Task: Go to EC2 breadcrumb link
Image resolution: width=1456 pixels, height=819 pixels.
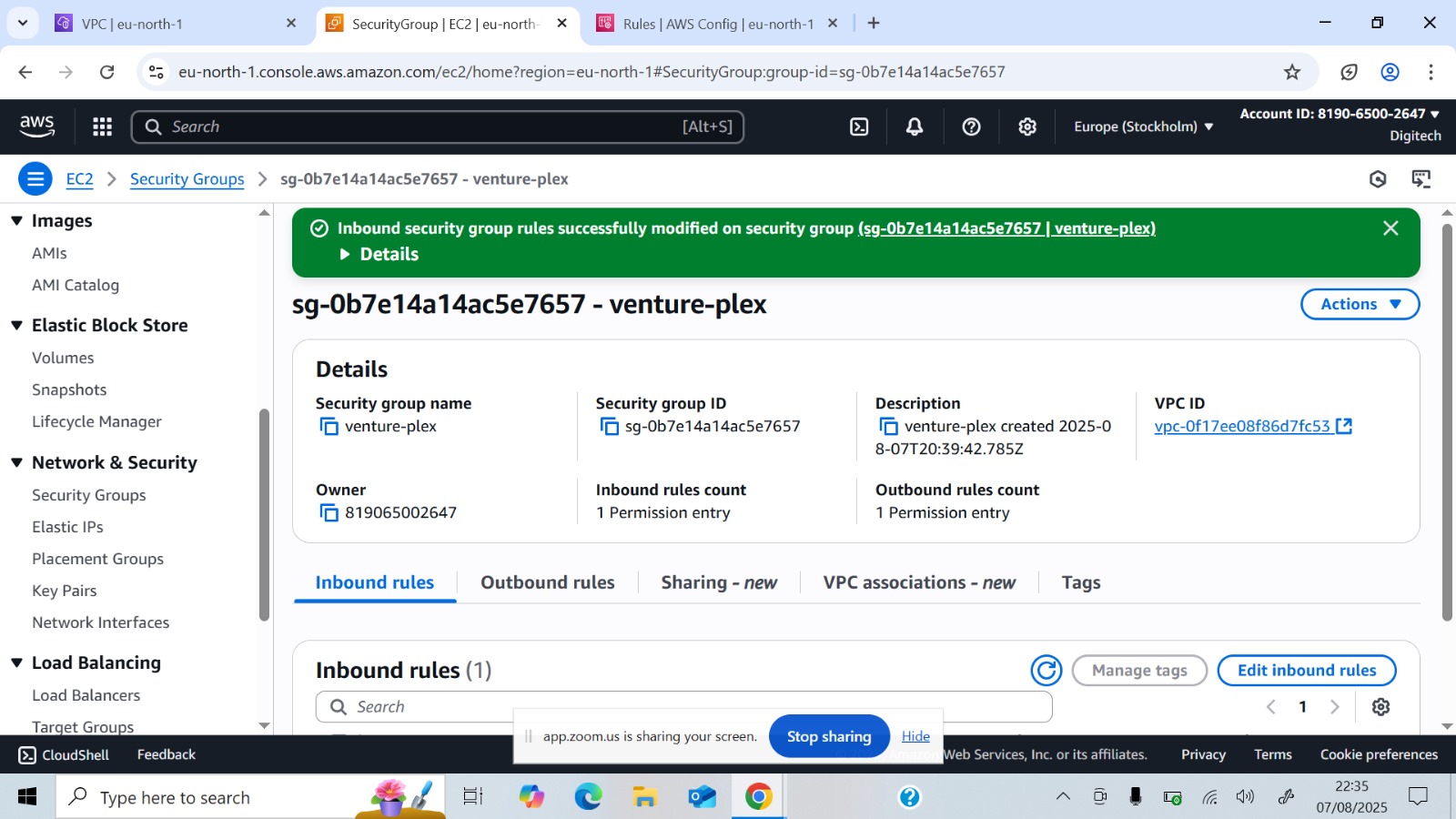Action: tap(80, 179)
